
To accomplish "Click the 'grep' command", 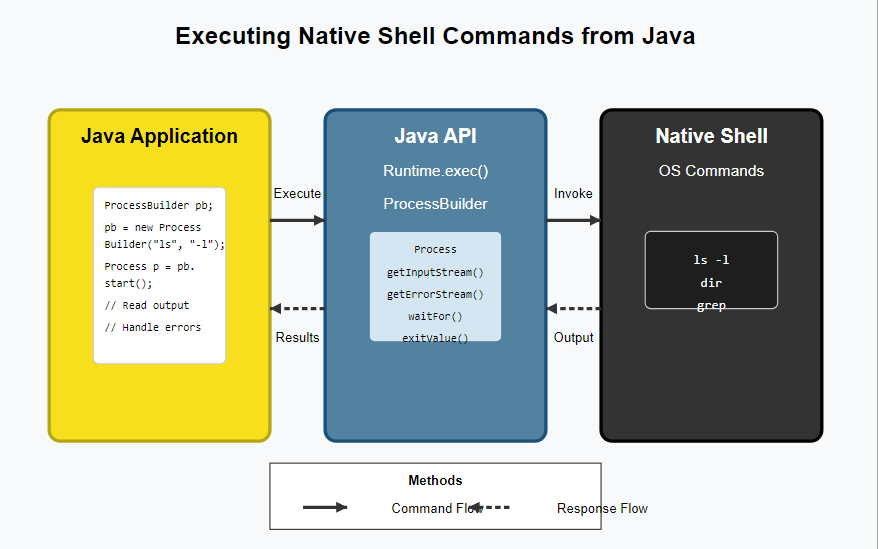I will coord(711,306).
